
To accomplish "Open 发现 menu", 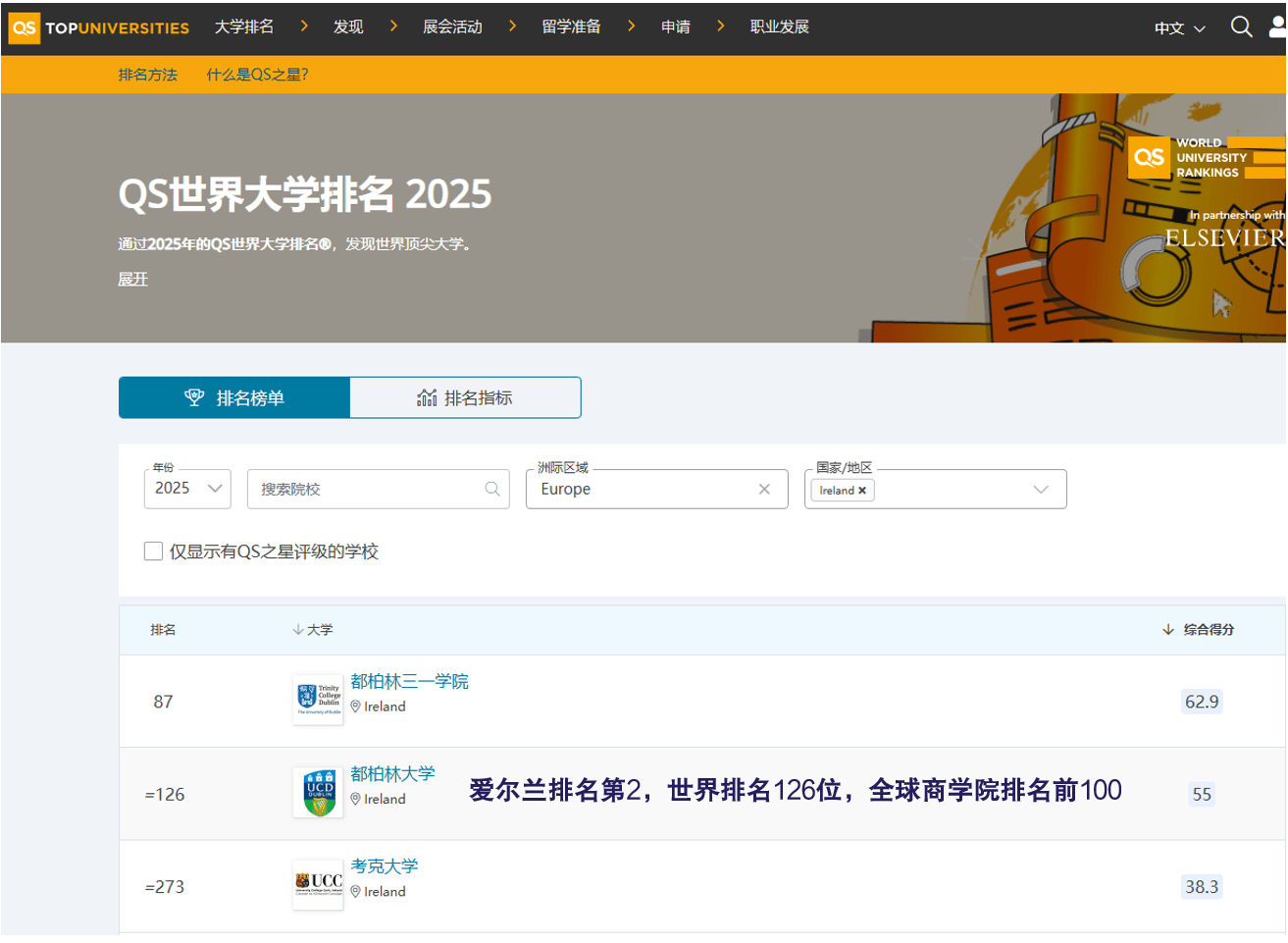I will (x=348, y=27).
